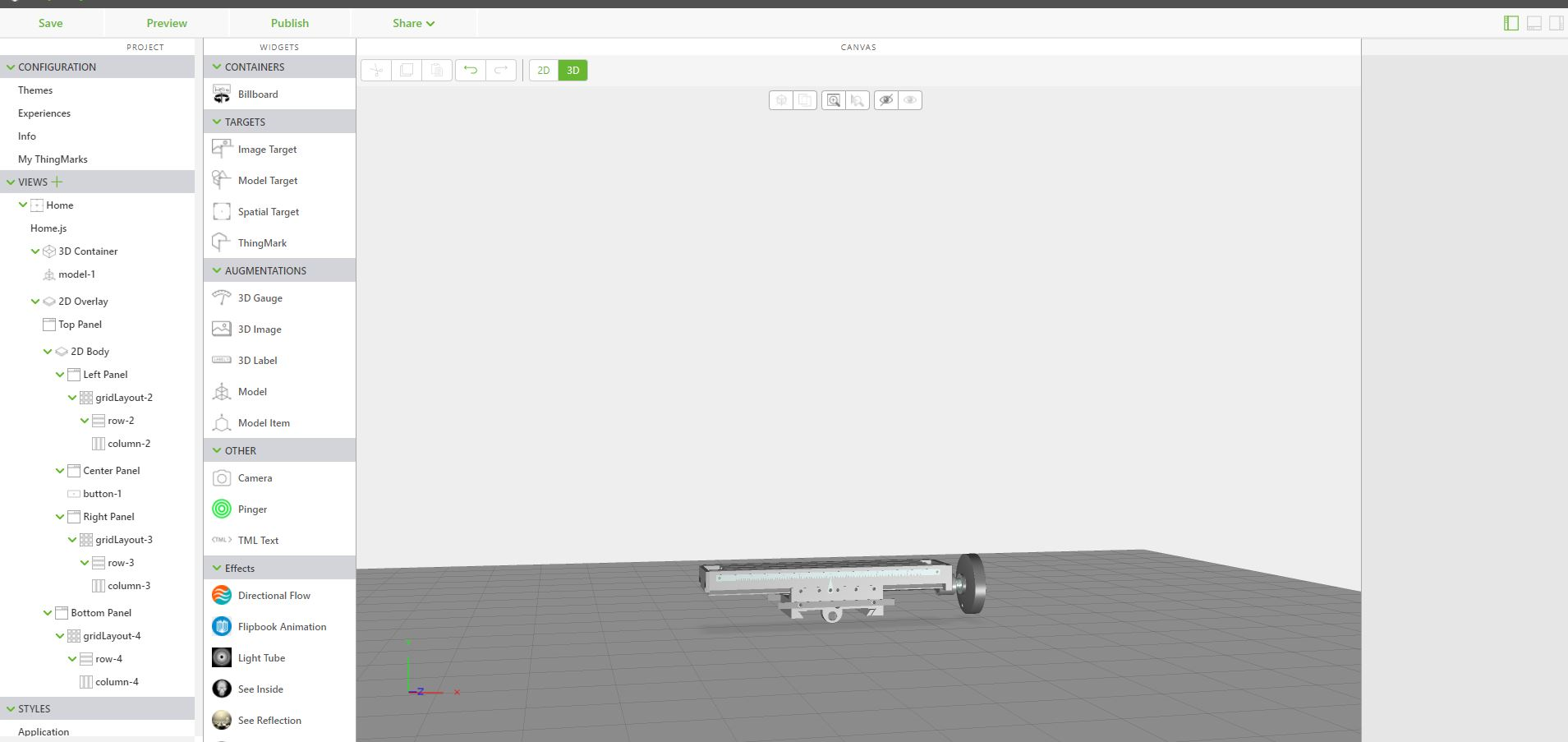The height and width of the screenshot is (742, 1568).
Task: Collapse the AUGMENTATIONS widget section
Action: tap(217, 270)
